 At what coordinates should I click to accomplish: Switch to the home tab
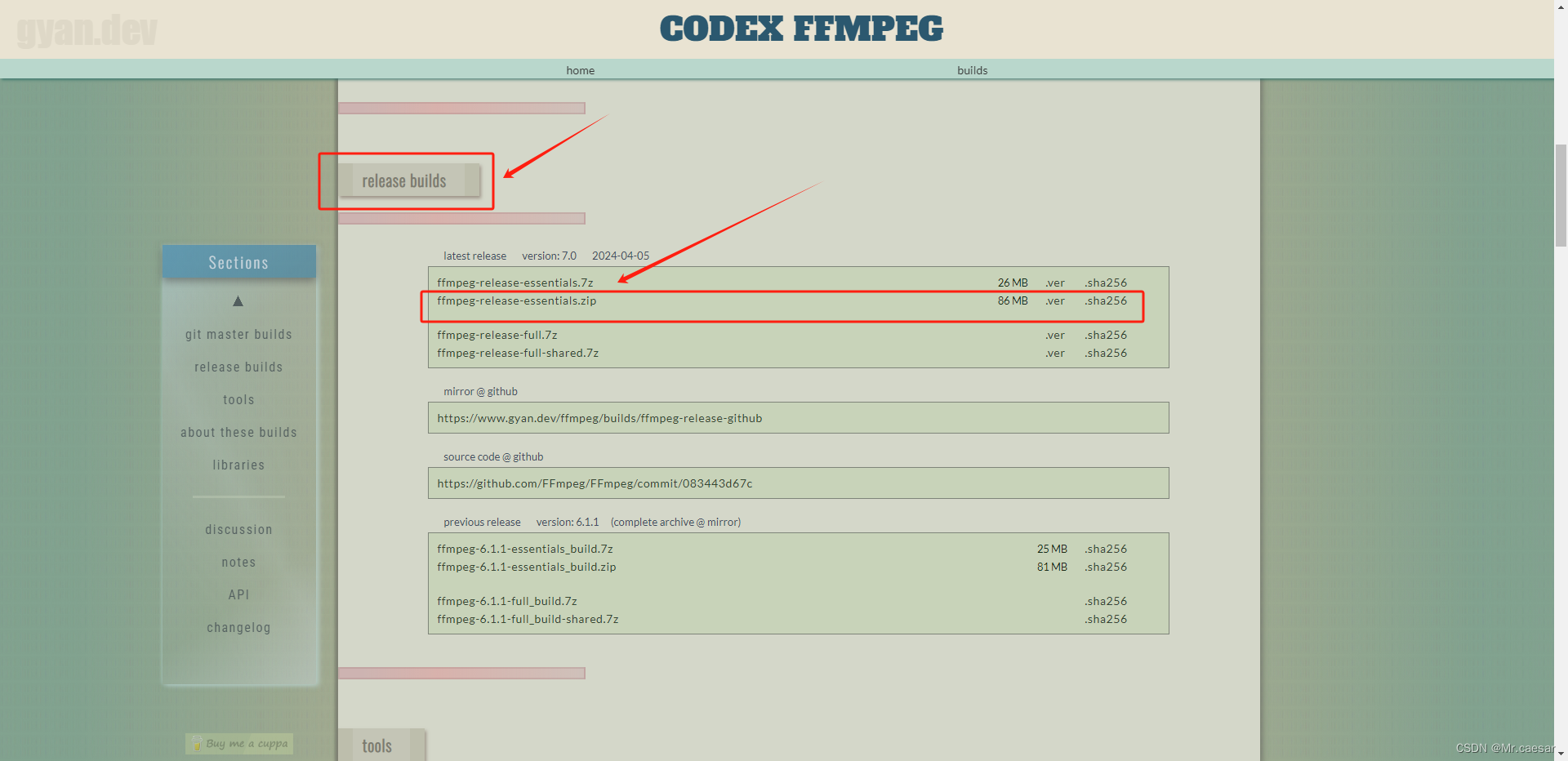(580, 70)
